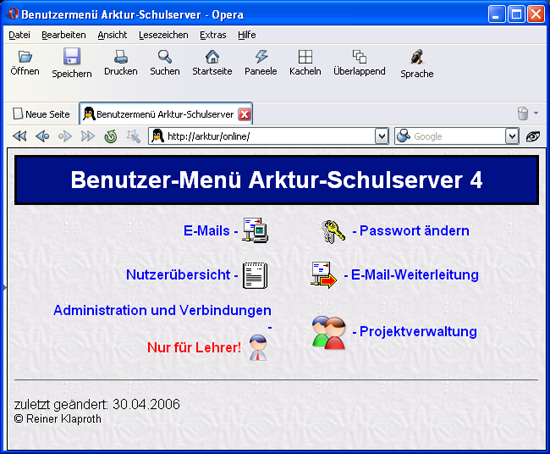550x454 pixels.
Task: Click the penguin icon in address bar
Action: (x=157, y=136)
